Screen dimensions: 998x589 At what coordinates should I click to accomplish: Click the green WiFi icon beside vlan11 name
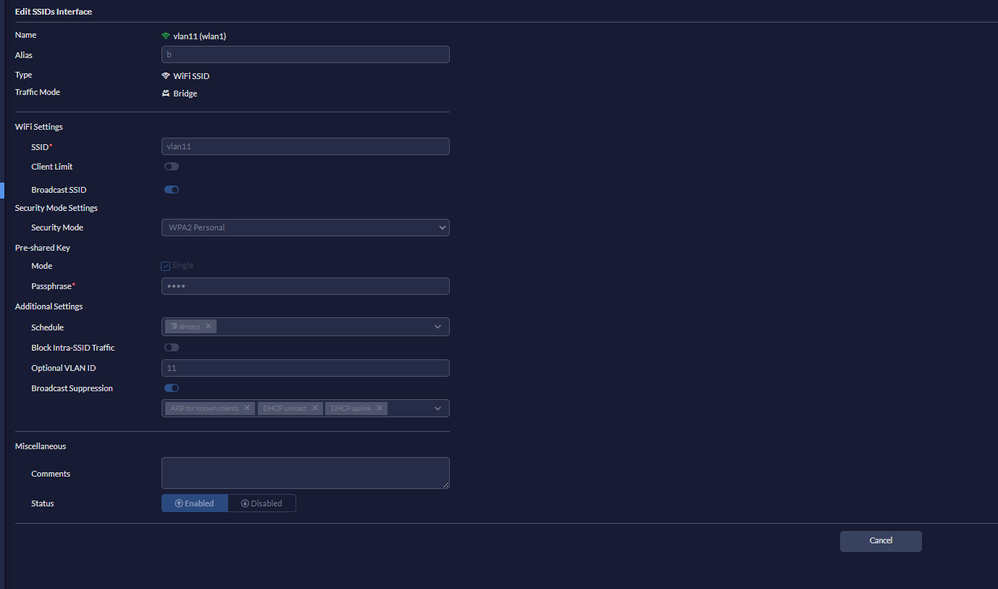pos(165,36)
